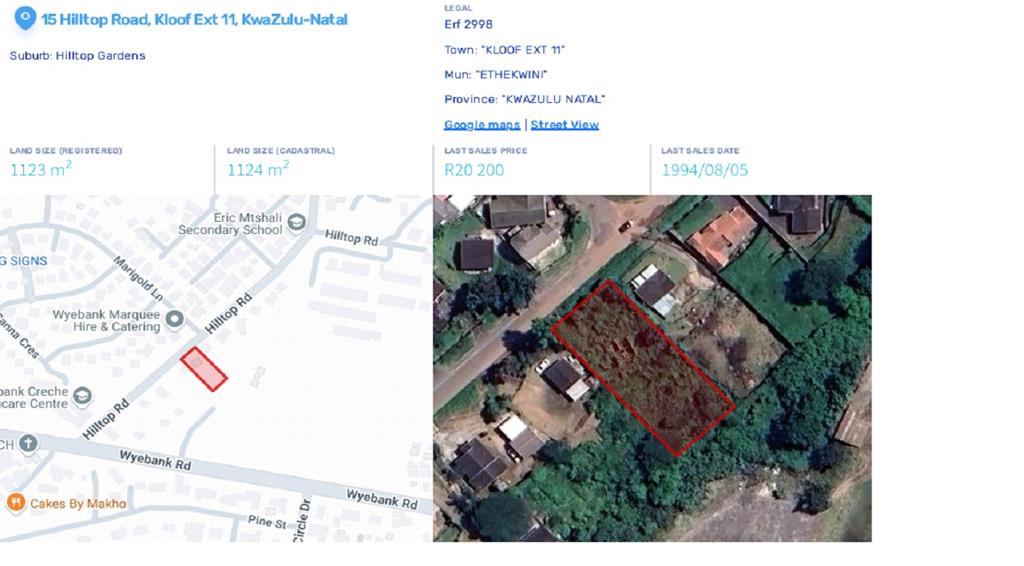Image resolution: width=1024 pixels, height=566 pixels.
Task: Click the last sales price R20 200
Action: (x=474, y=170)
